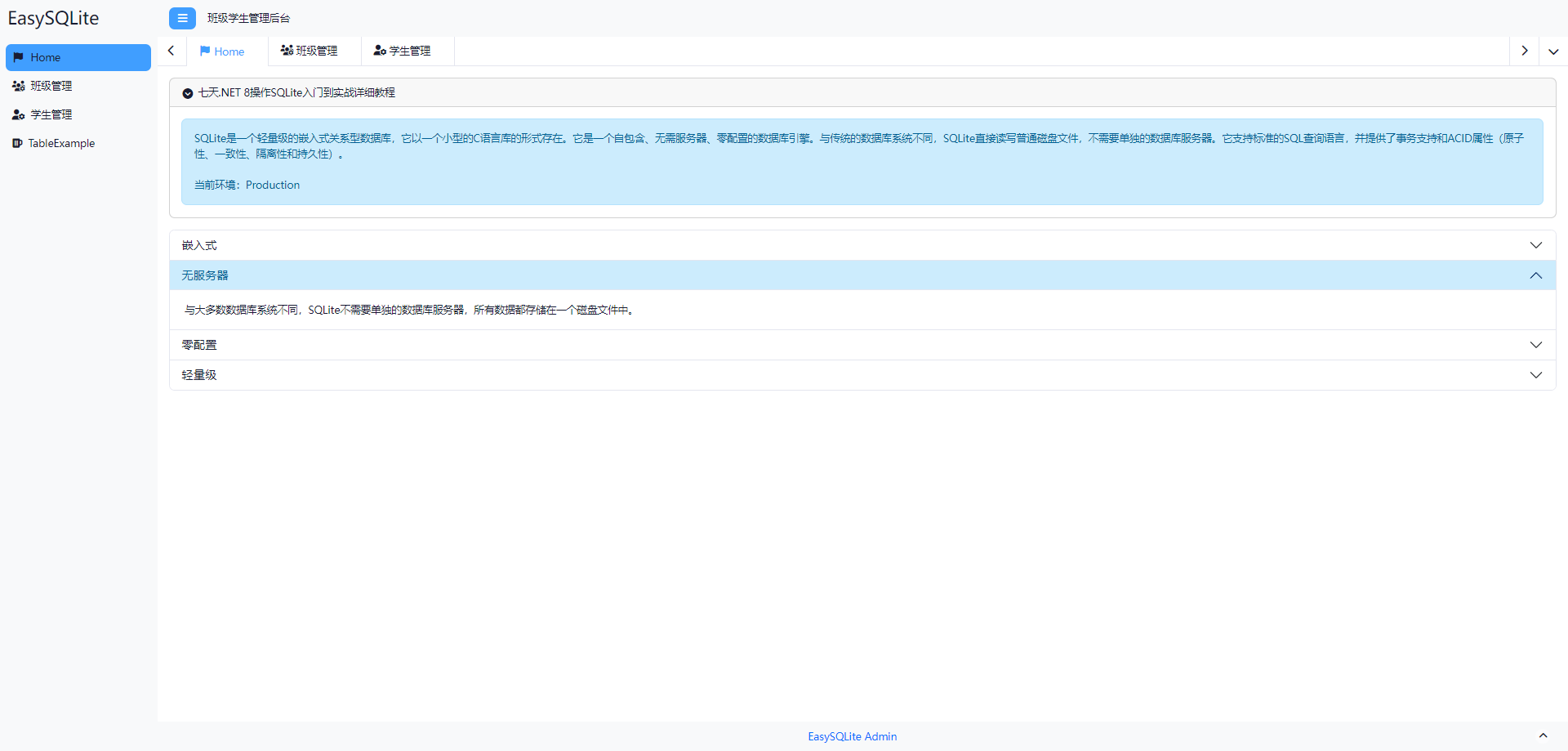Click the EasySQLite logo text

pyautogui.click(x=53, y=18)
